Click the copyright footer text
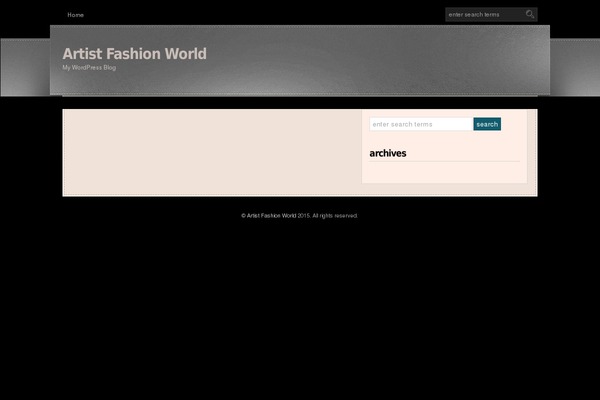The height and width of the screenshot is (400, 600). [x=300, y=216]
